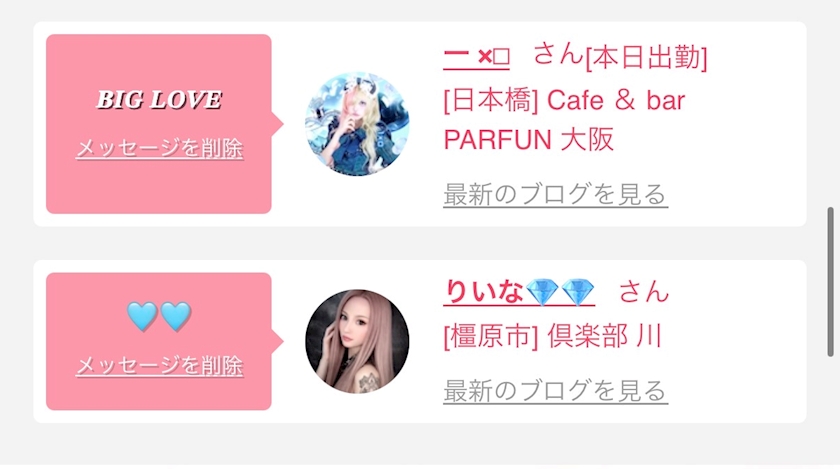Open the pink-haired woman's circular profile photo

(x=357, y=341)
